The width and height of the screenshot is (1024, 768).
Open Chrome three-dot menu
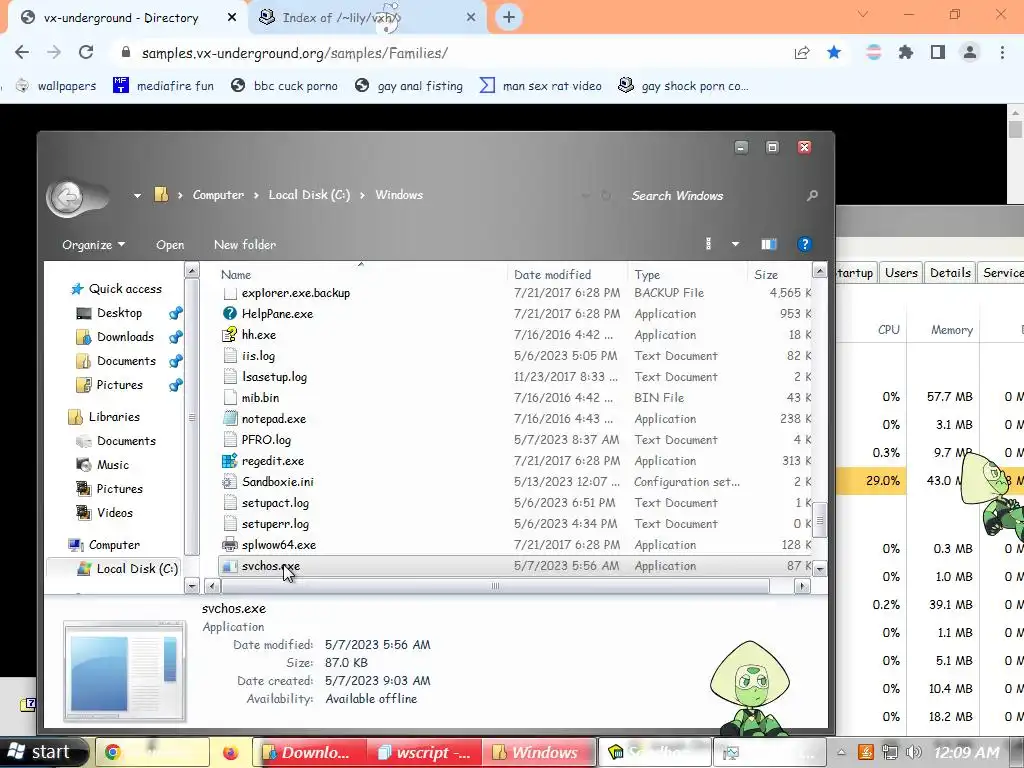[1002, 52]
